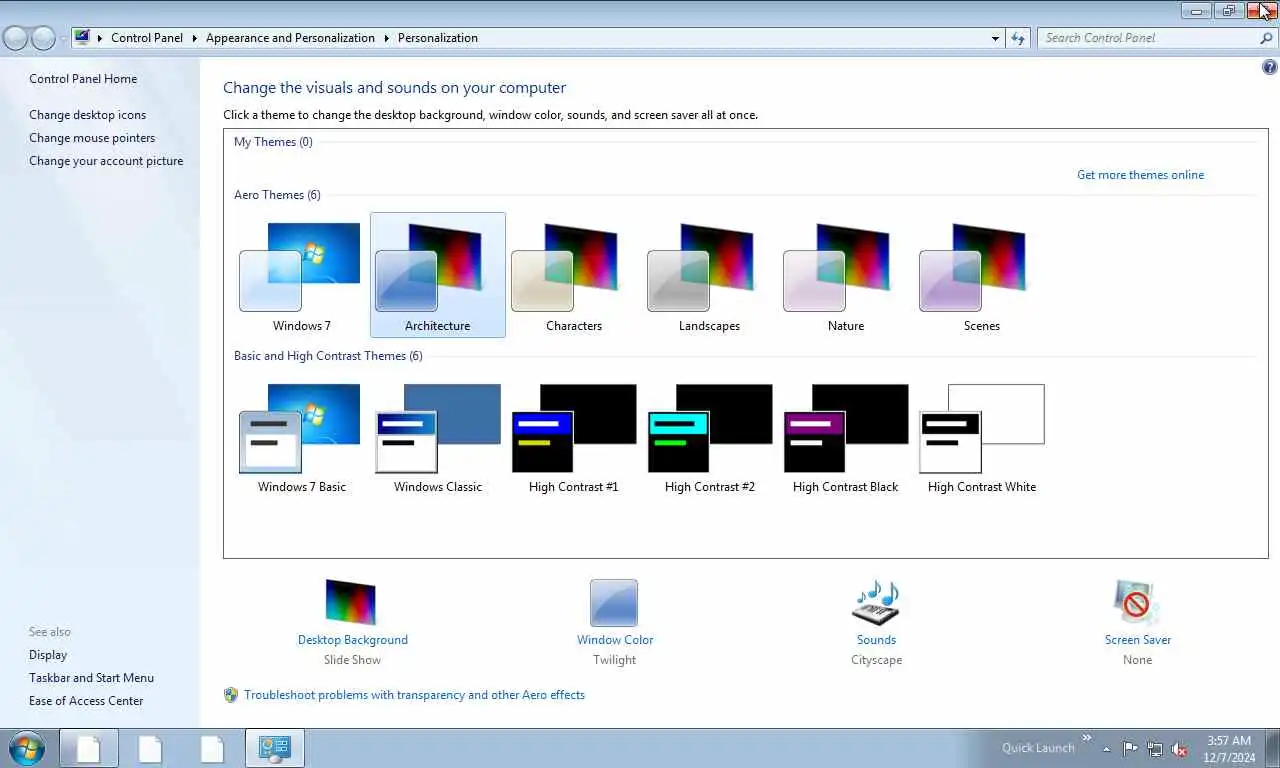Open Taskbar and Start Menu link
Screen dimensions: 1280x768
click(x=91, y=678)
